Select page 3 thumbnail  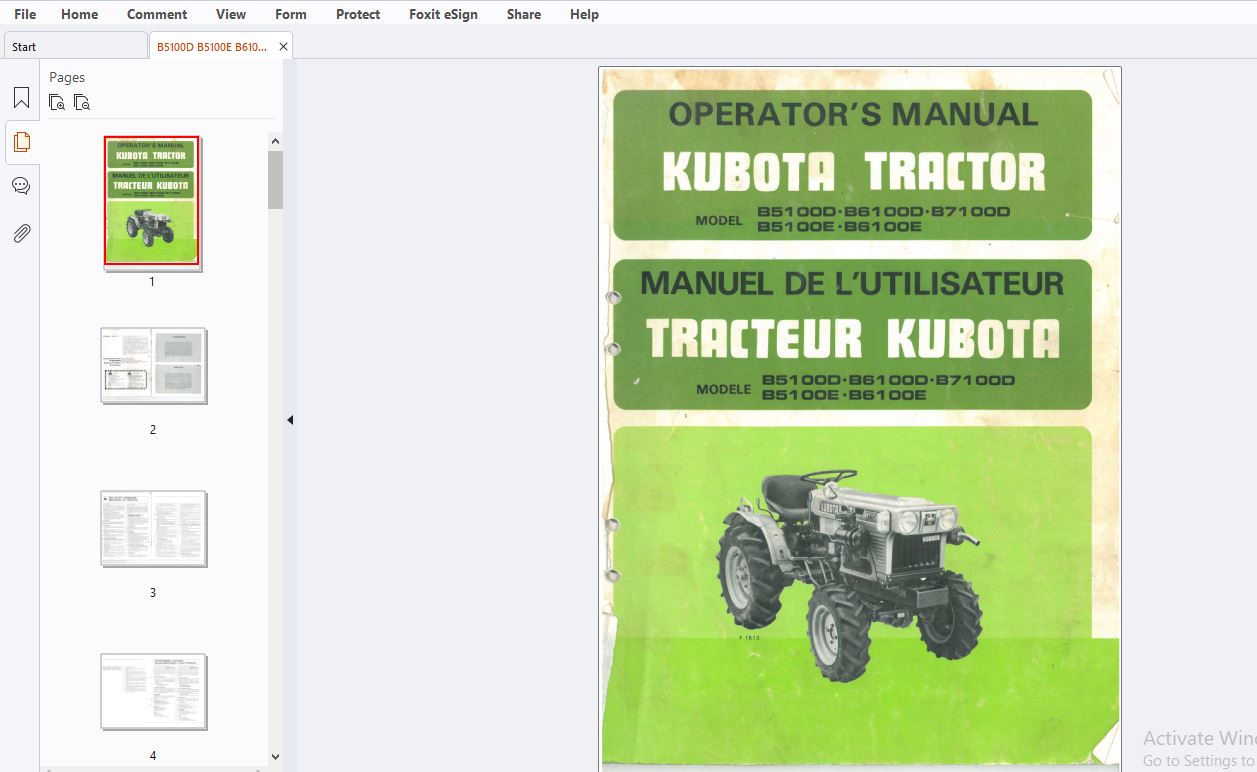[x=153, y=528]
